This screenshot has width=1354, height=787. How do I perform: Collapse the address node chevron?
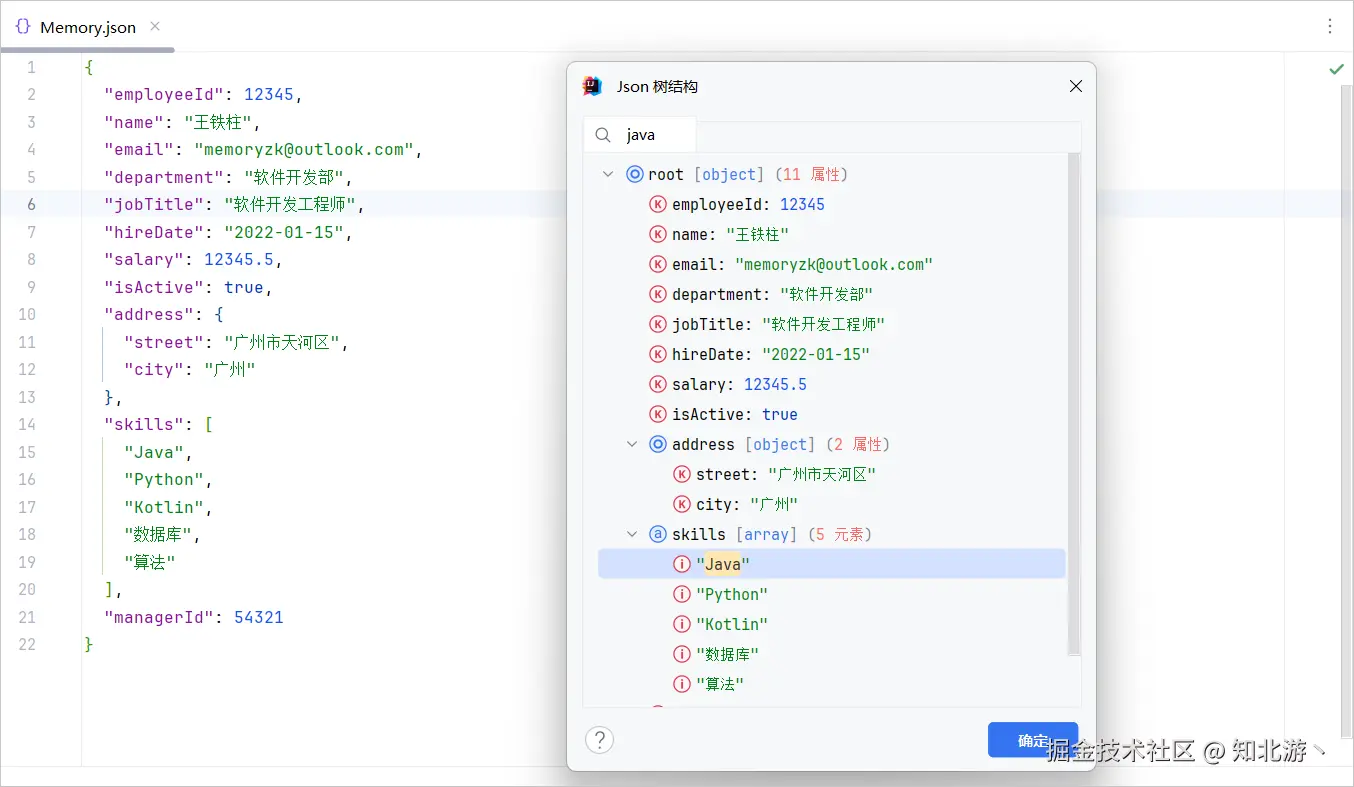[x=632, y=444]
